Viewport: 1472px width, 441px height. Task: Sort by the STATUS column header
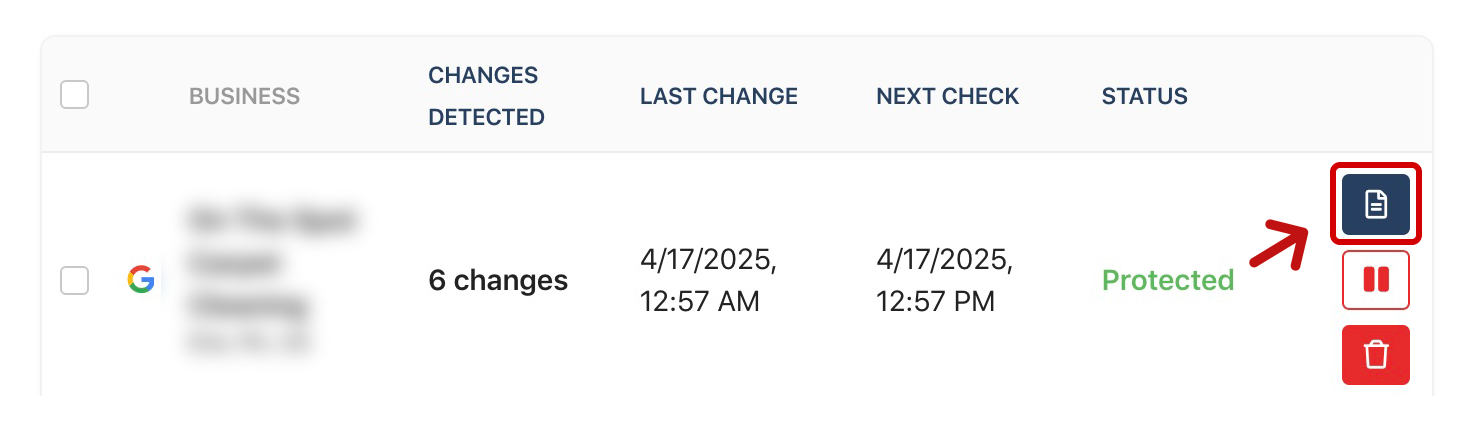1145,97
